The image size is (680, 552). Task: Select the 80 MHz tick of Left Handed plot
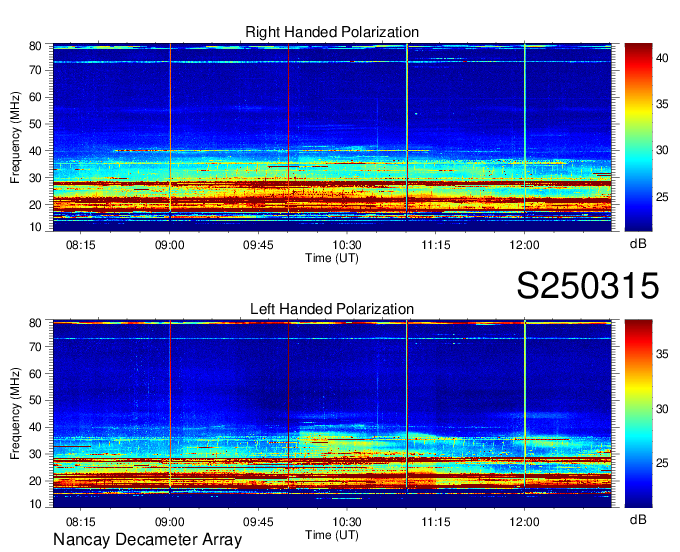[35, 323]
